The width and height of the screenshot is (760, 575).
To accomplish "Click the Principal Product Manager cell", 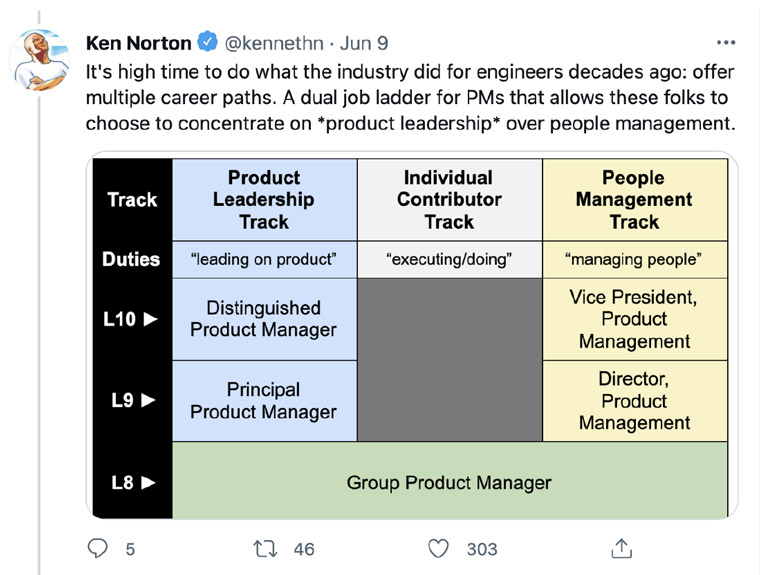I will point(265,401).
